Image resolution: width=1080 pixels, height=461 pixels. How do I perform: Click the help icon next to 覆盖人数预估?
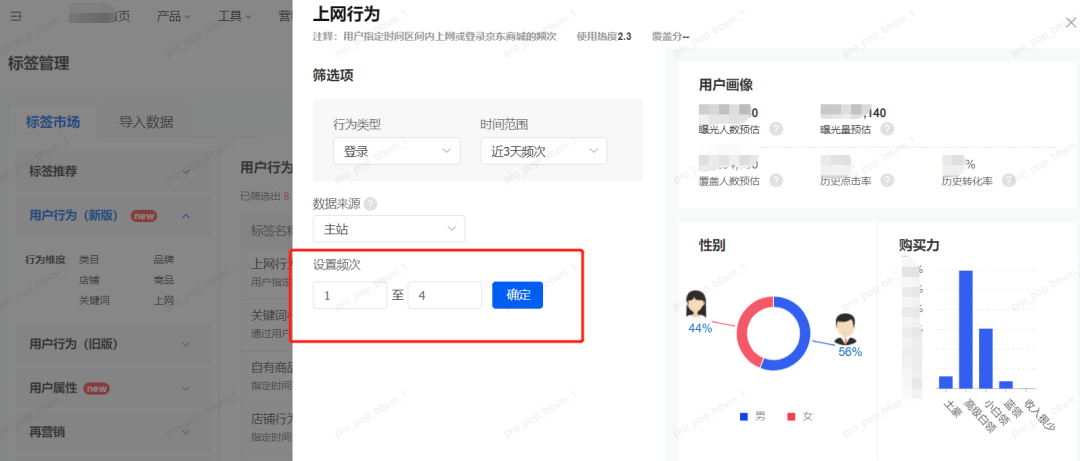tap(776, 181)
